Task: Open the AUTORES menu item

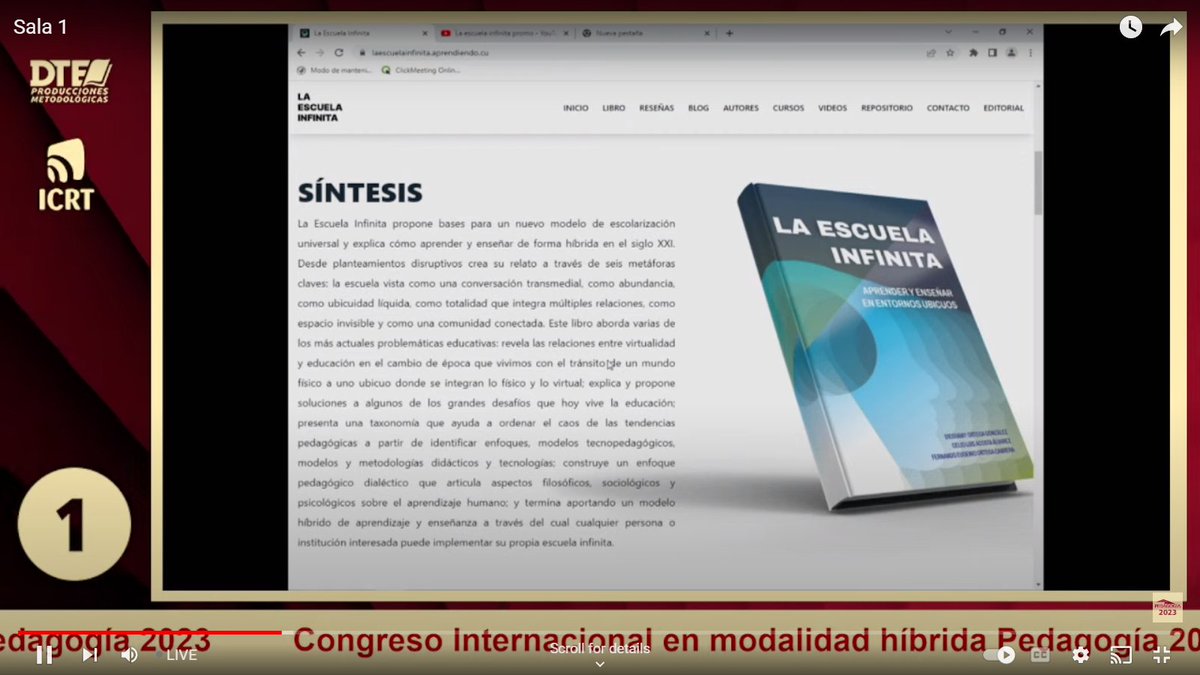Action: tap(741, 108)
